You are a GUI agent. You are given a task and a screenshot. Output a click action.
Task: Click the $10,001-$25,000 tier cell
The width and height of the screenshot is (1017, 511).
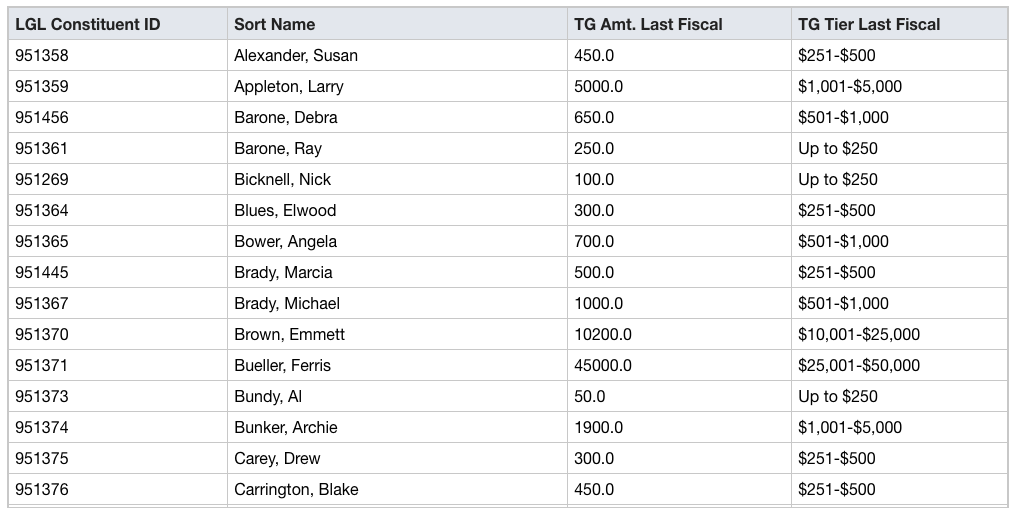[x=858, y=335]
